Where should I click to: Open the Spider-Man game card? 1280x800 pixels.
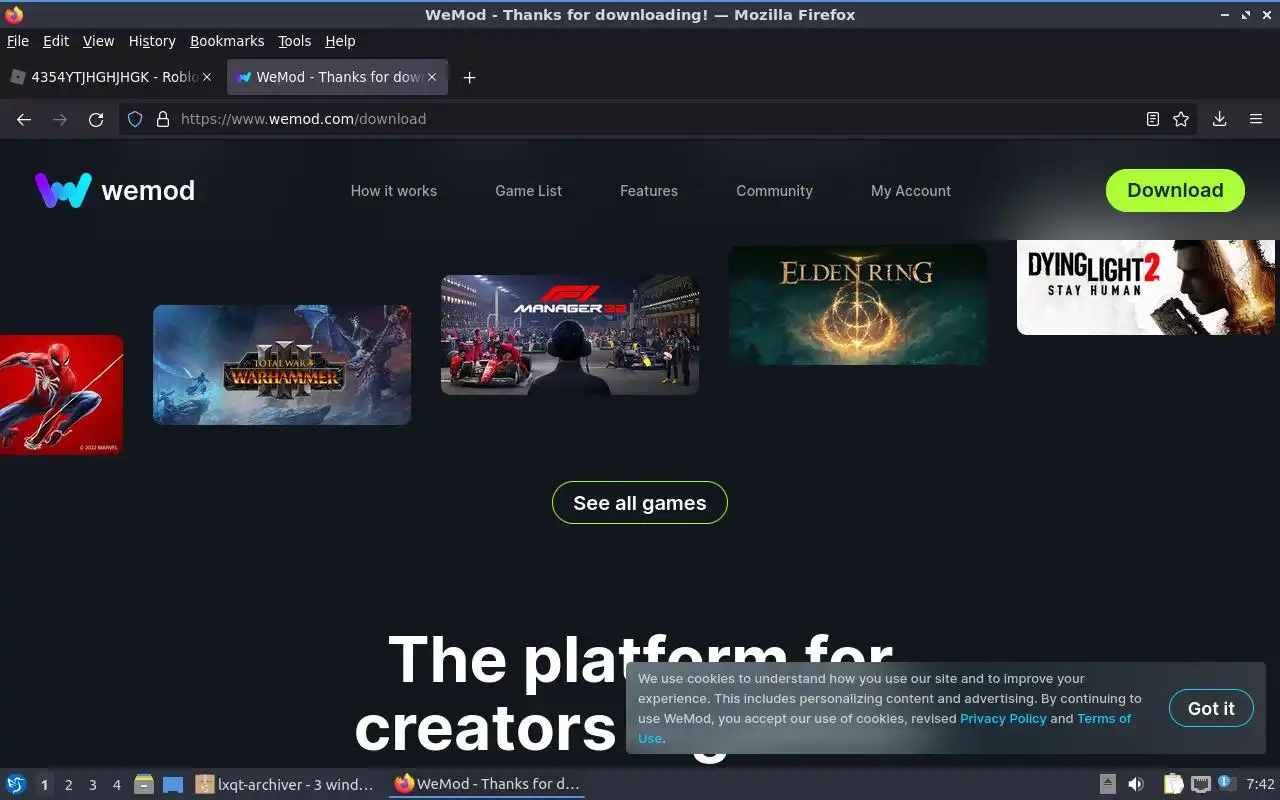click(x=61, y=395)
